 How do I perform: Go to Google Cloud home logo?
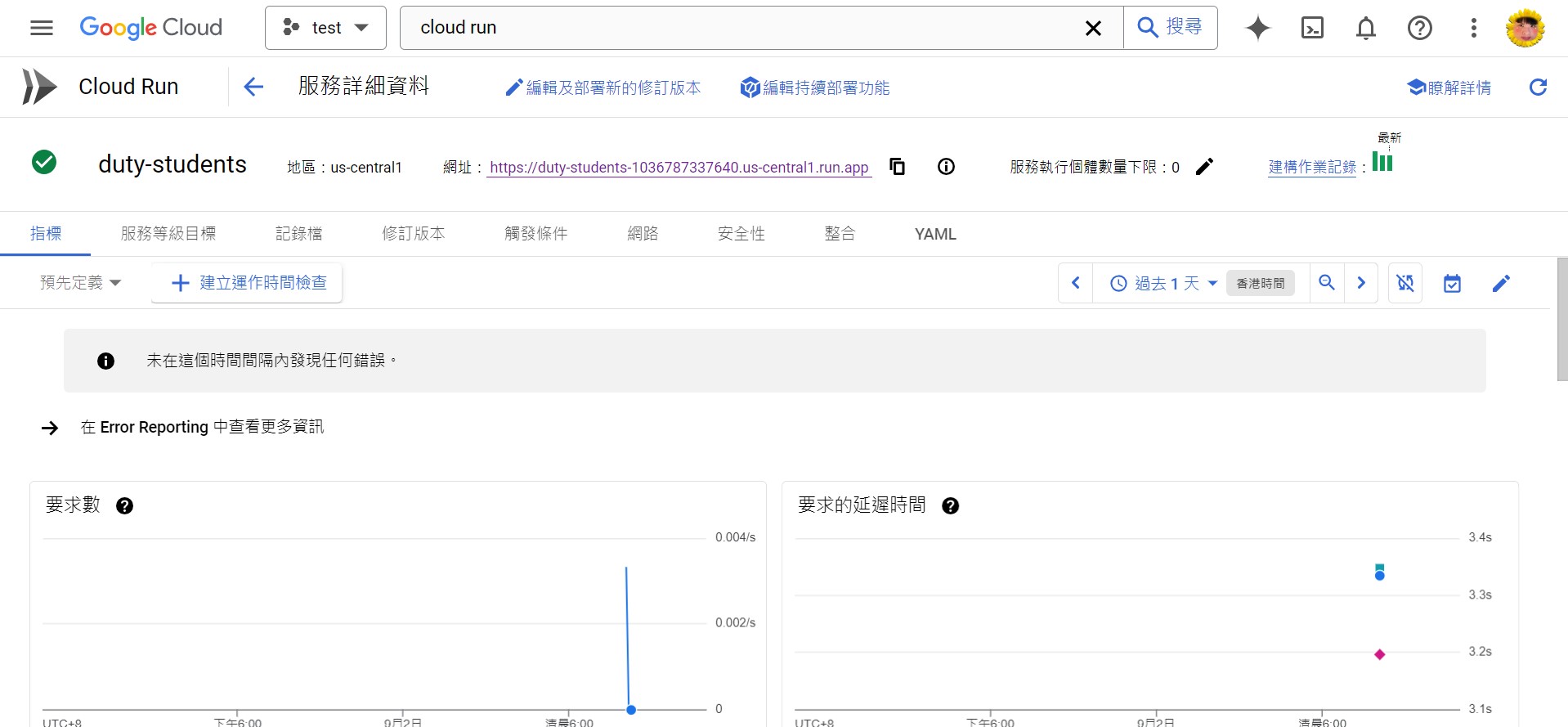pyautogui.click(x=150, y=28)
